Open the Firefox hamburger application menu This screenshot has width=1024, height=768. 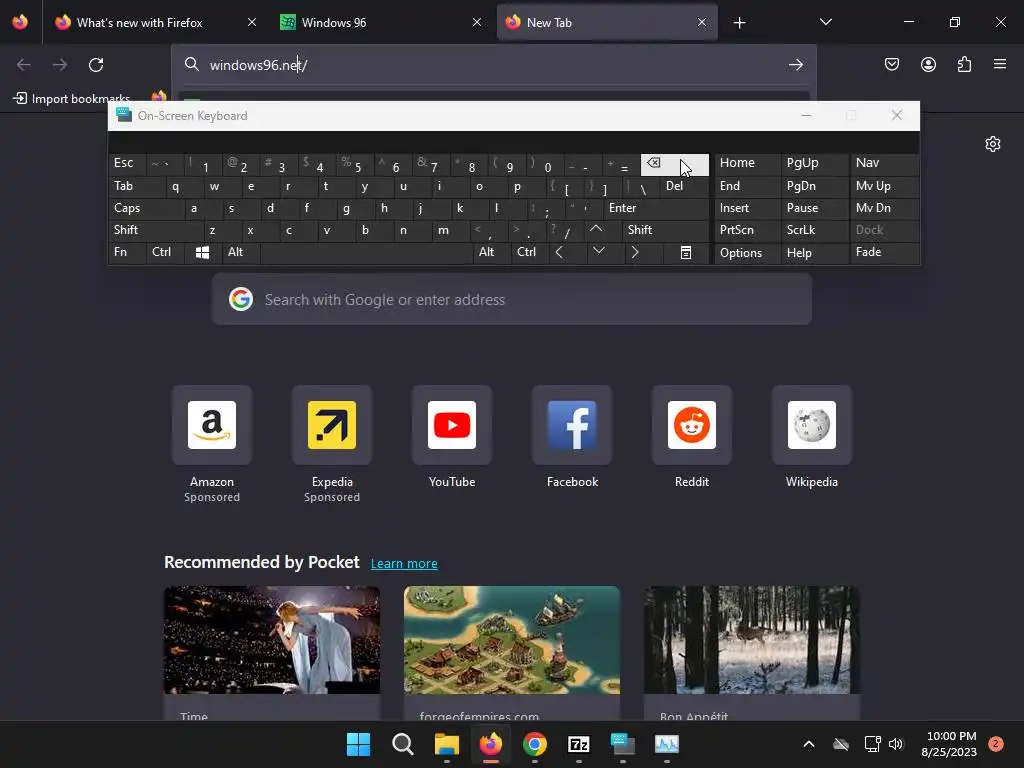pyautogui.click(x=1000, y=64)
